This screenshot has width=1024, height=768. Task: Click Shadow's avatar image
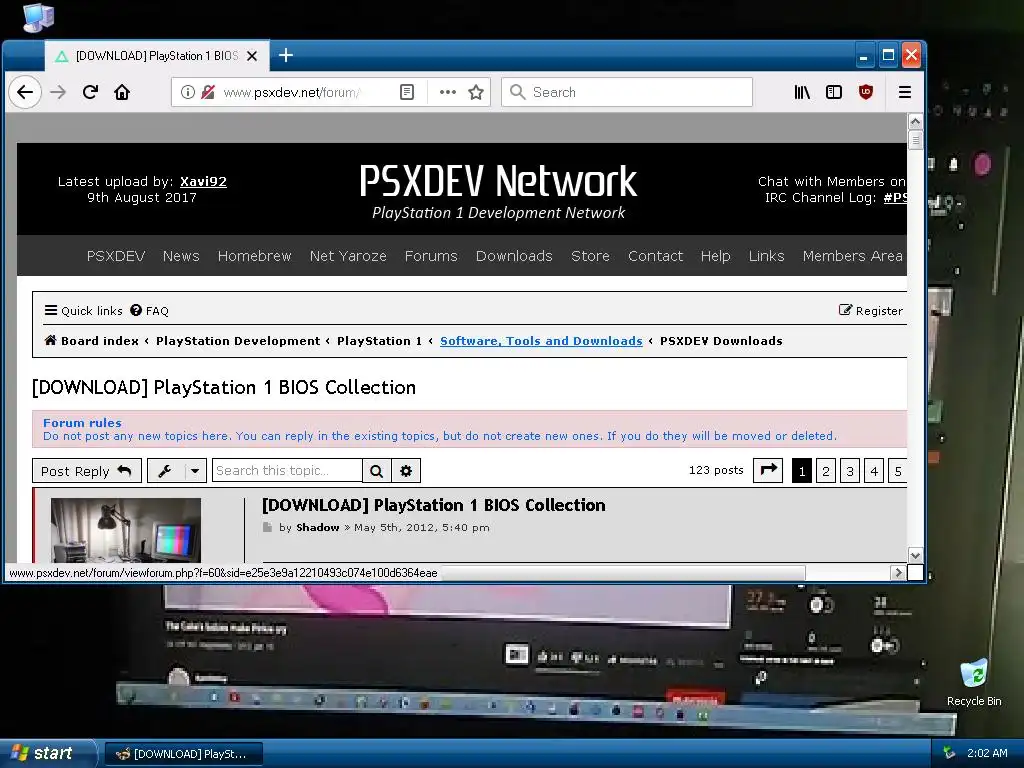tap(126, 530)
